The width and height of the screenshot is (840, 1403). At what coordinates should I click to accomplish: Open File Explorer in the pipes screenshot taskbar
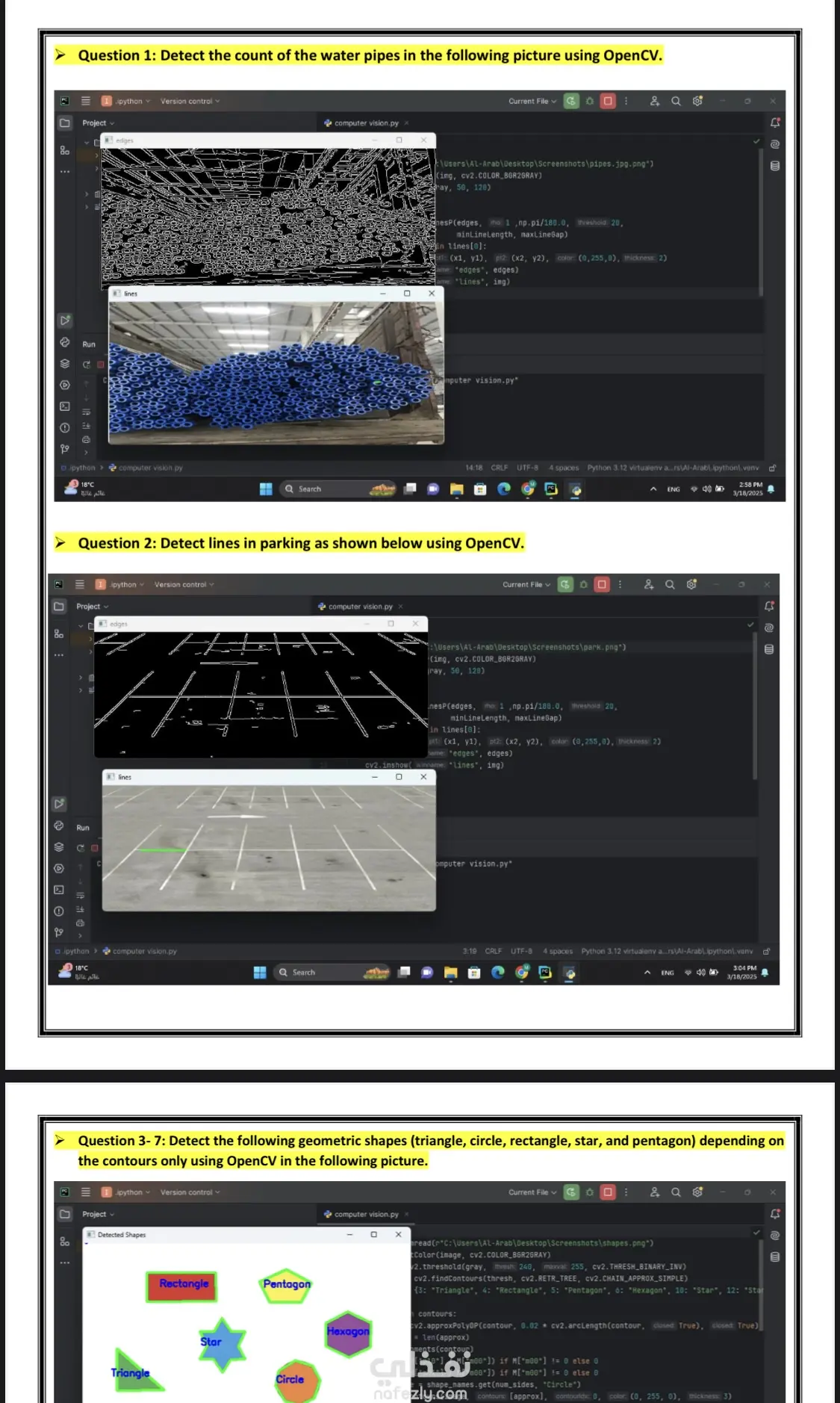click(x=457, y=489)
